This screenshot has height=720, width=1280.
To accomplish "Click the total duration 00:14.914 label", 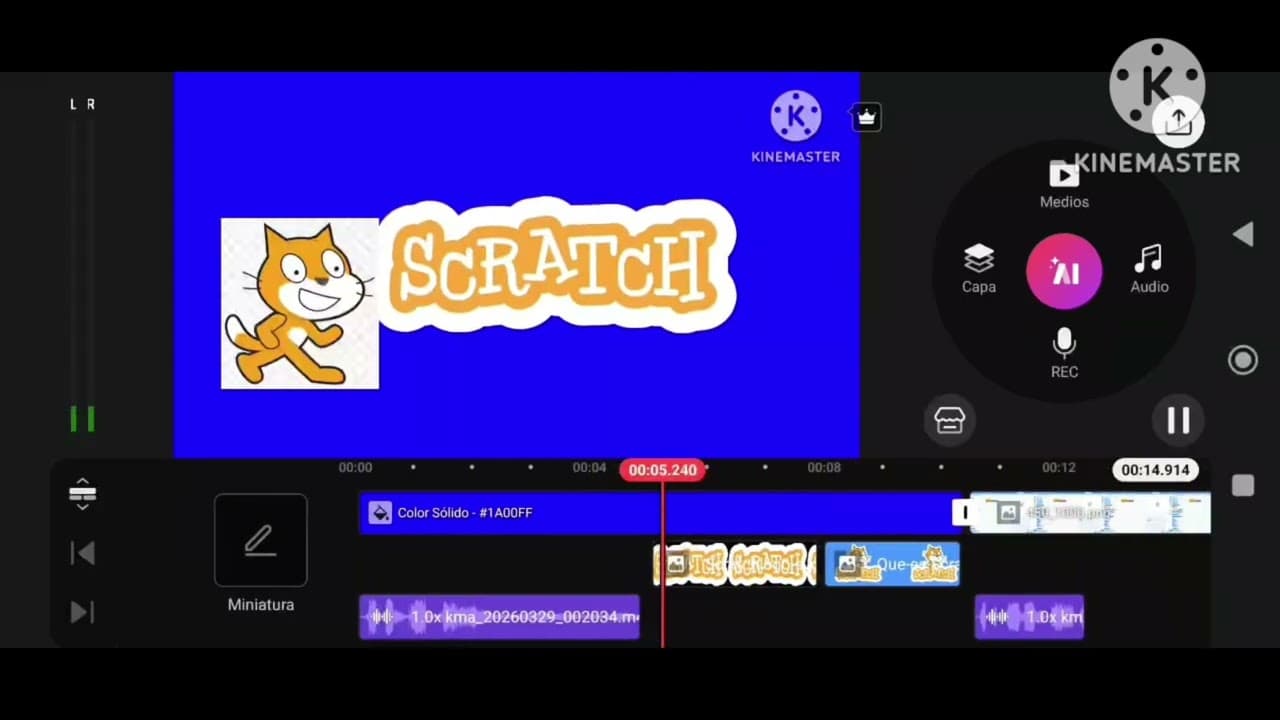I will [1155, 470].
